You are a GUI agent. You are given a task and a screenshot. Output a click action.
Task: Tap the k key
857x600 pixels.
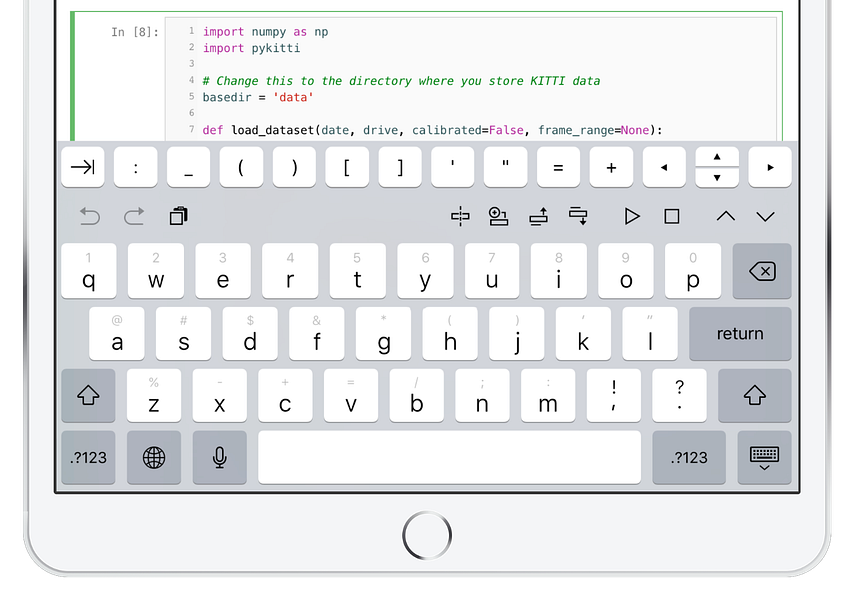[583, 333]
